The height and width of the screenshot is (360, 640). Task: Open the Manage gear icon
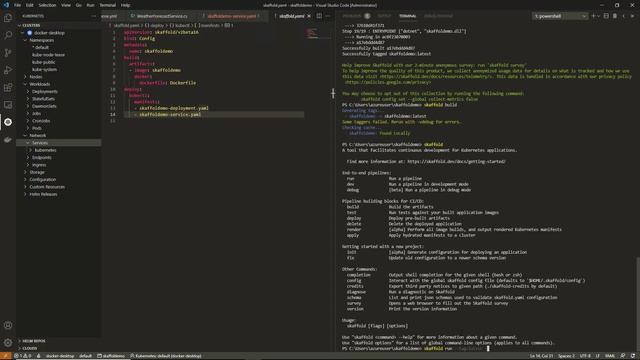tap(8, 342)
